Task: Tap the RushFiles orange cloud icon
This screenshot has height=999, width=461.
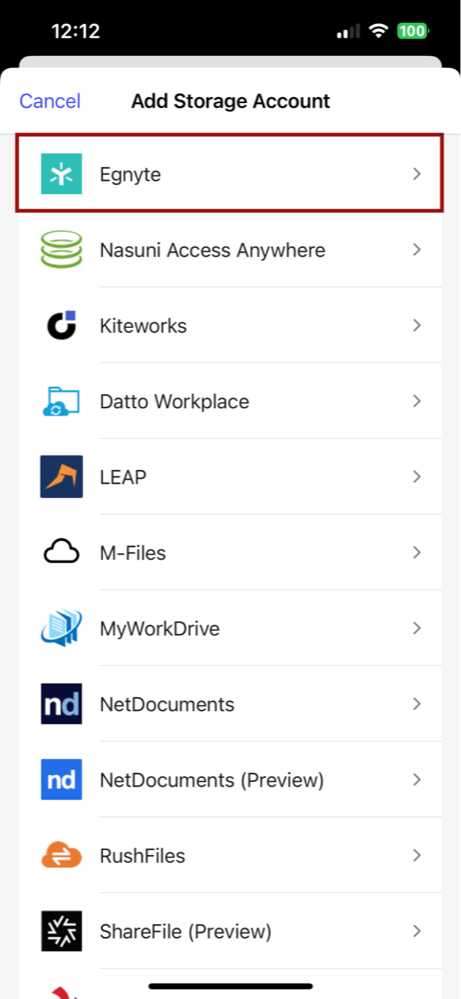Action: pyautogui.click(x=61, y=856)
